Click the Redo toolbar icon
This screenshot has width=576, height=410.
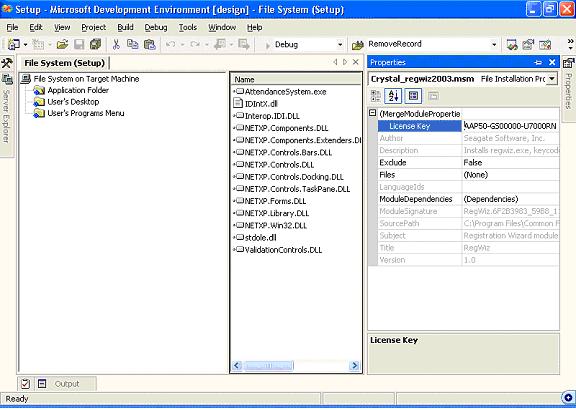click(x=195, y=44)
